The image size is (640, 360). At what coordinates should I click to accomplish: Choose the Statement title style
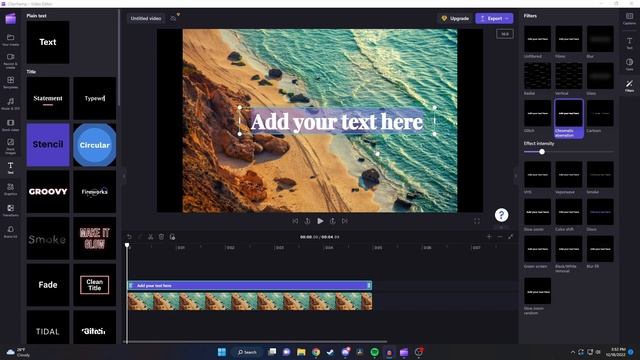[x=48, y=98]
